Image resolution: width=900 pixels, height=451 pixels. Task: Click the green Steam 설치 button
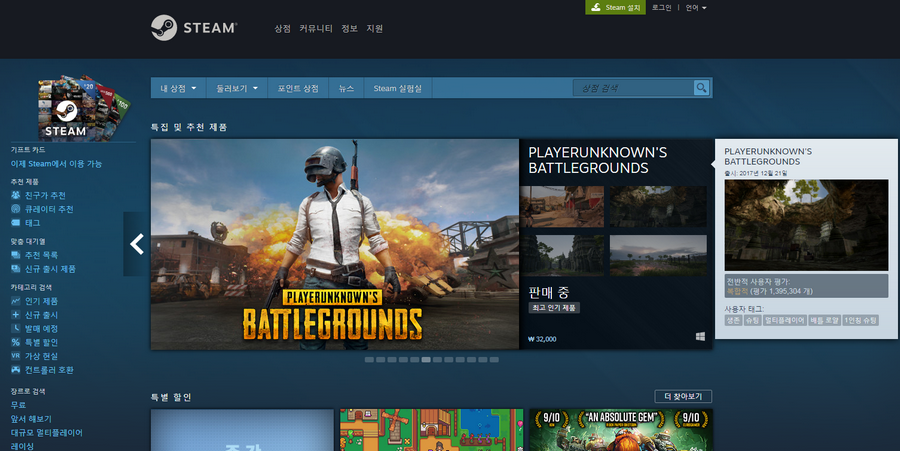click(x=615, y=7)
